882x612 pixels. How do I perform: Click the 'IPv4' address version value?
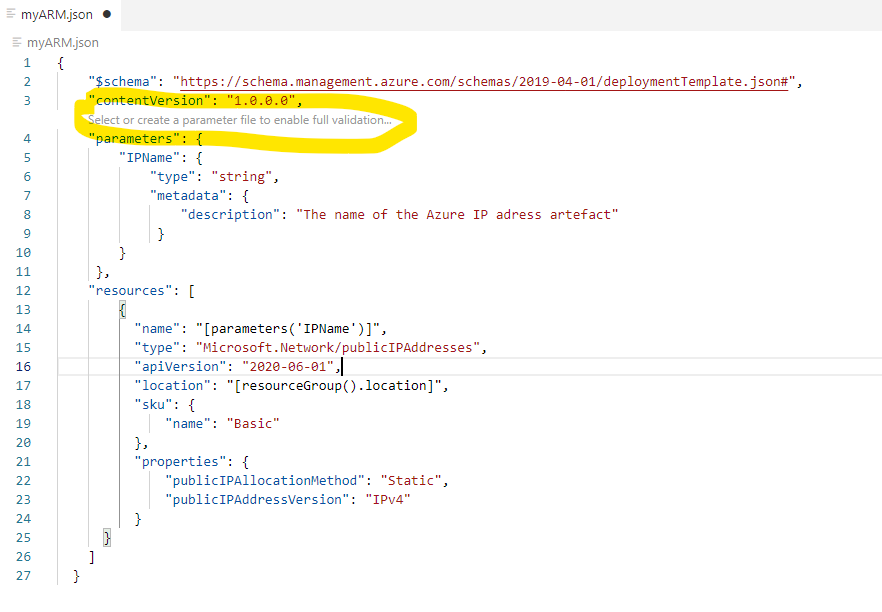(x=389, y=499)
